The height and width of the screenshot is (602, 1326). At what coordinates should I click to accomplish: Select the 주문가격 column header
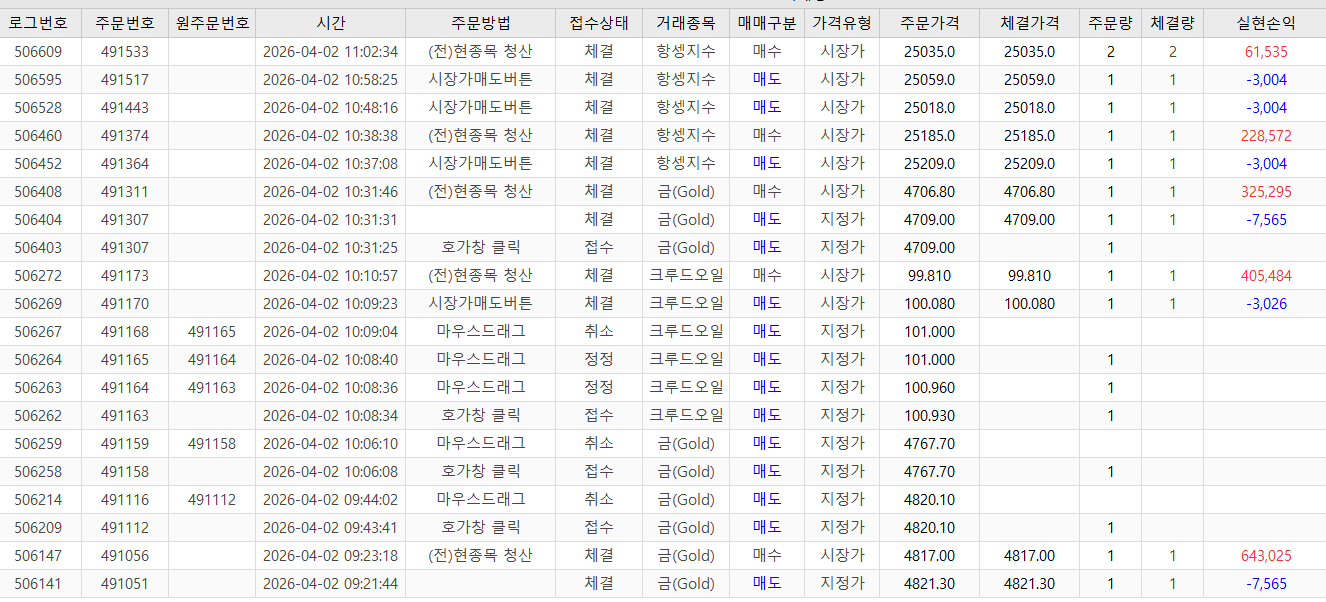point(929,23)
